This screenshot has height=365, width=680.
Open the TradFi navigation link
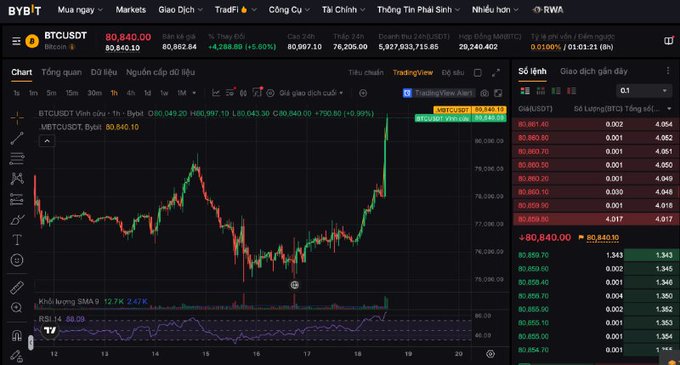235,10
